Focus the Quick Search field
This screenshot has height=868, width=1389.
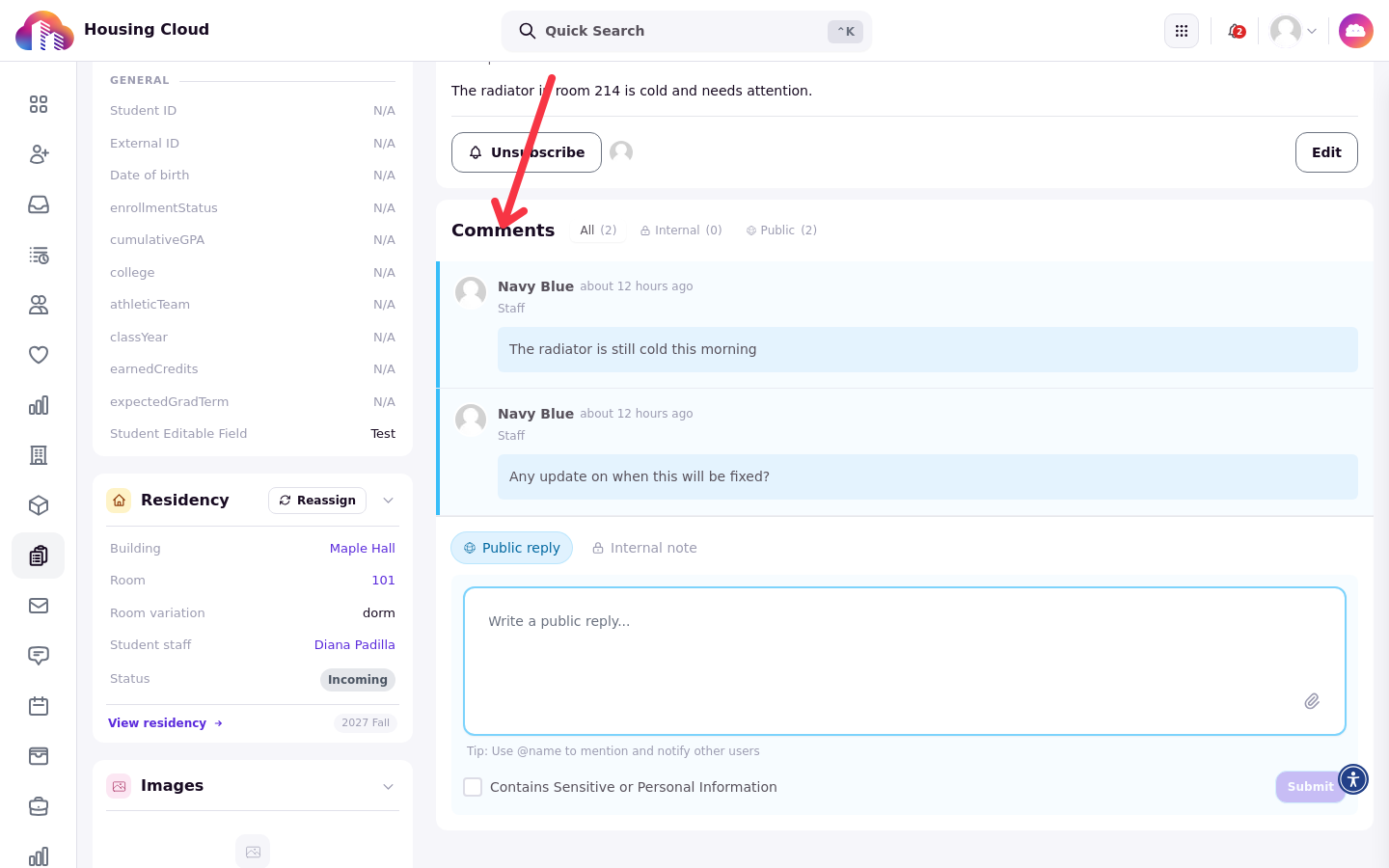coord(687,31)
